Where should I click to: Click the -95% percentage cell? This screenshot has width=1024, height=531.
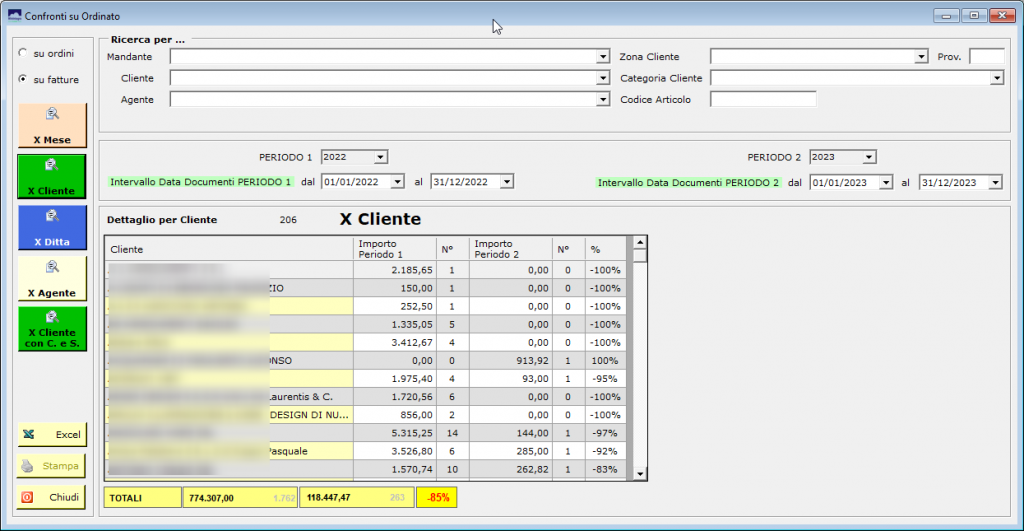[605, 379]
